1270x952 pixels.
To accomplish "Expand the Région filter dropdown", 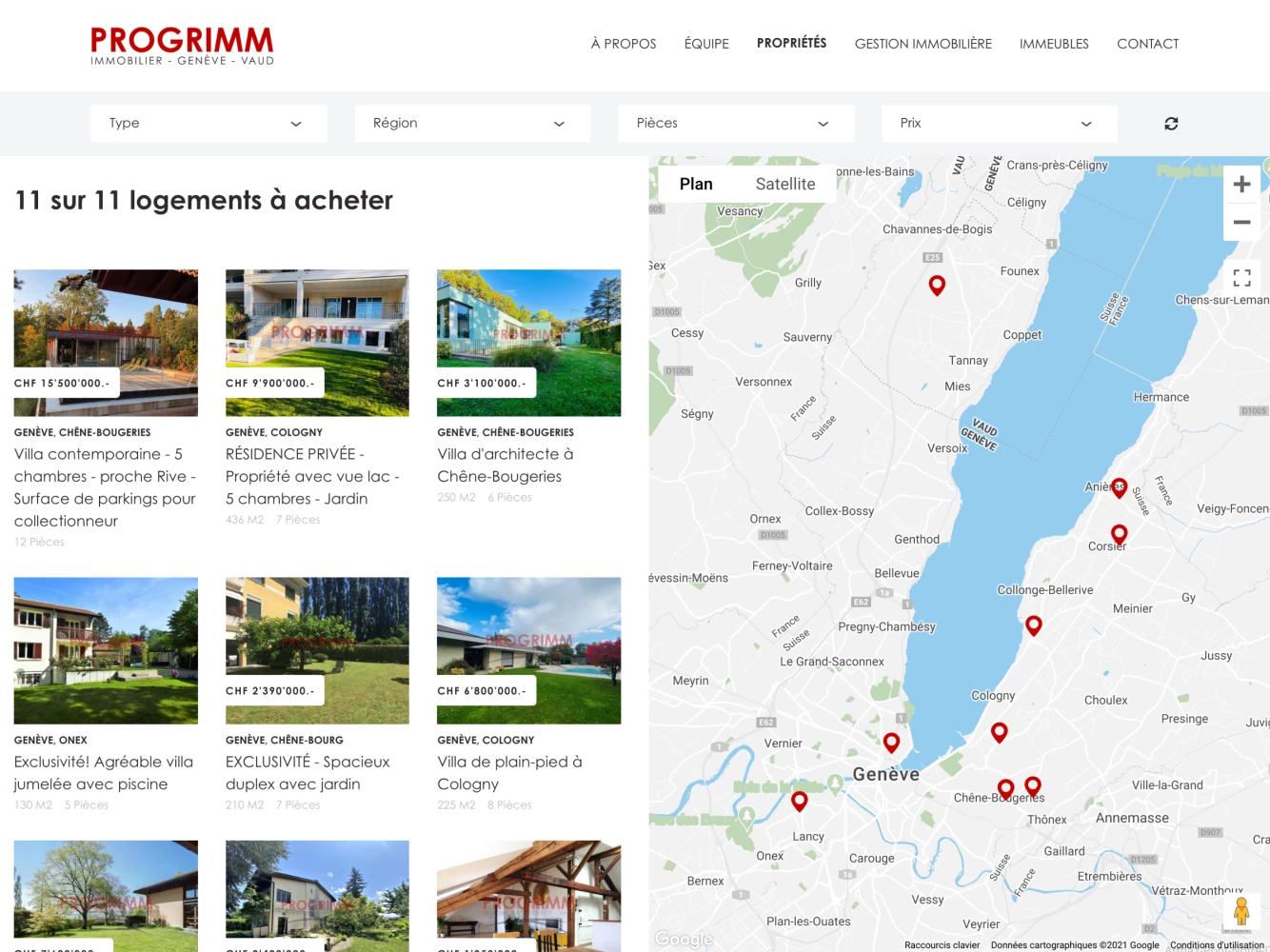I will [x=472, y=123].
